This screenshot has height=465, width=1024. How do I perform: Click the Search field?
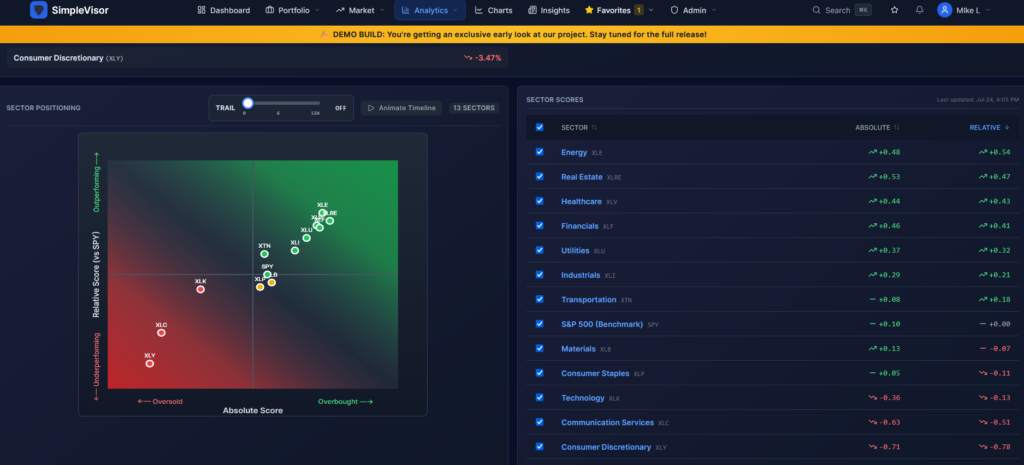(842, 10)
